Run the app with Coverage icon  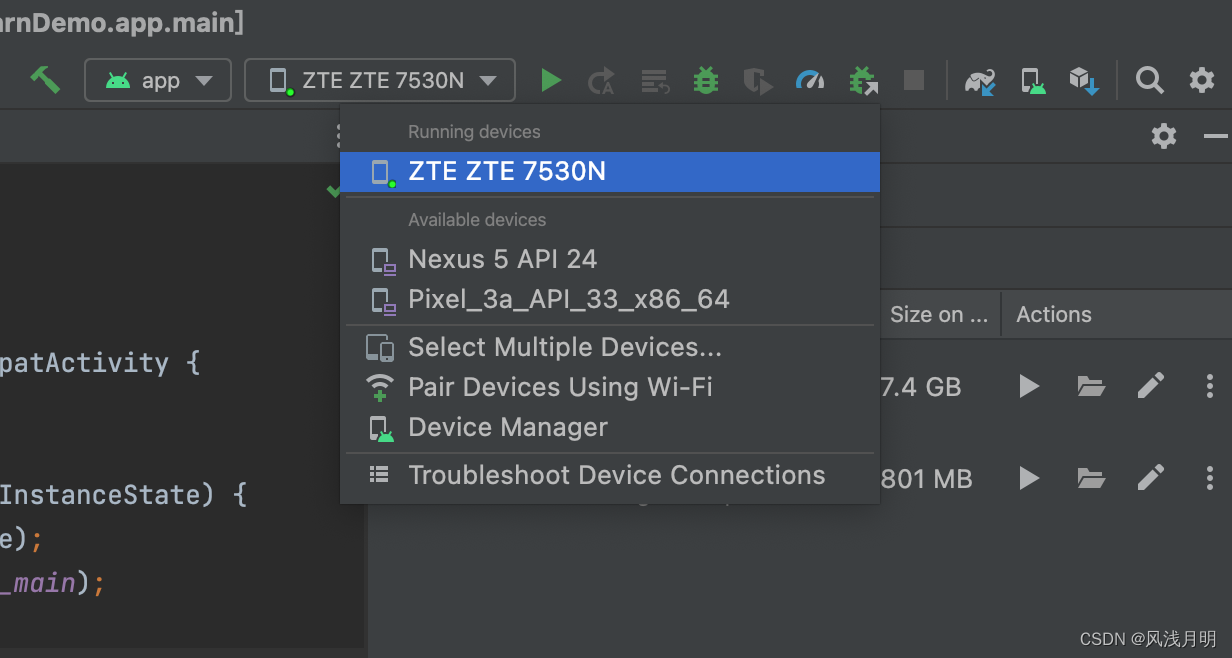(x=758, y=81)
